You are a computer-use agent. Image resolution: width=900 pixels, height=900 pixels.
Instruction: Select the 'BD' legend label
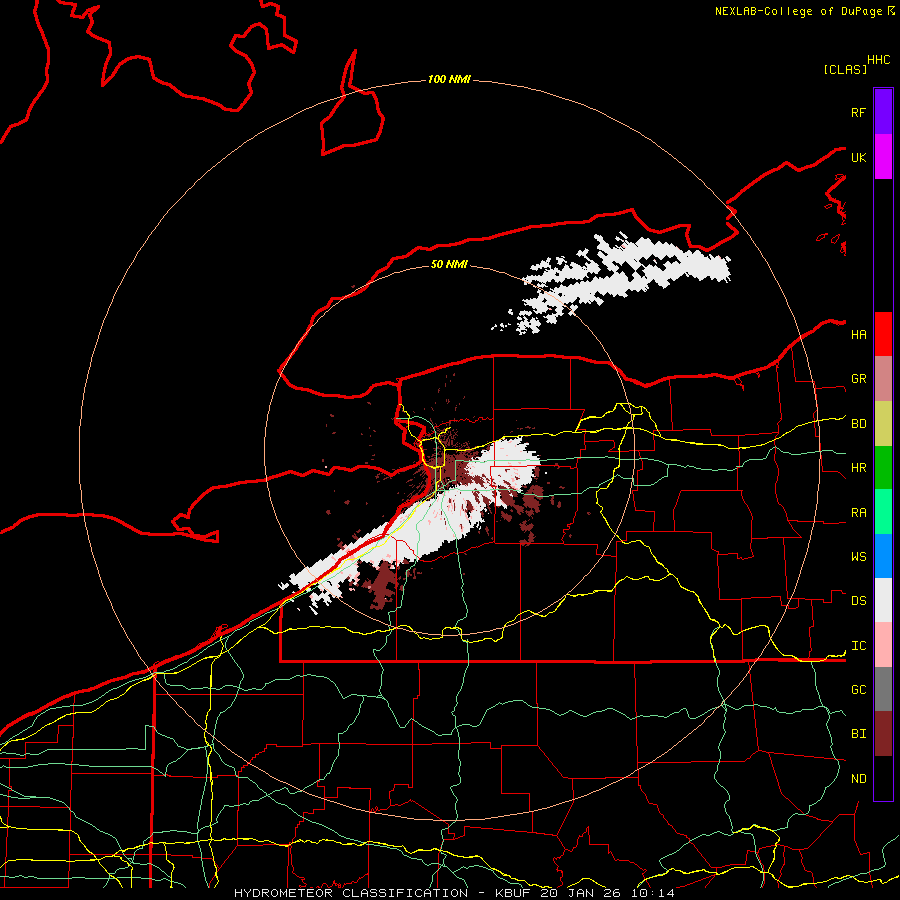858,424
